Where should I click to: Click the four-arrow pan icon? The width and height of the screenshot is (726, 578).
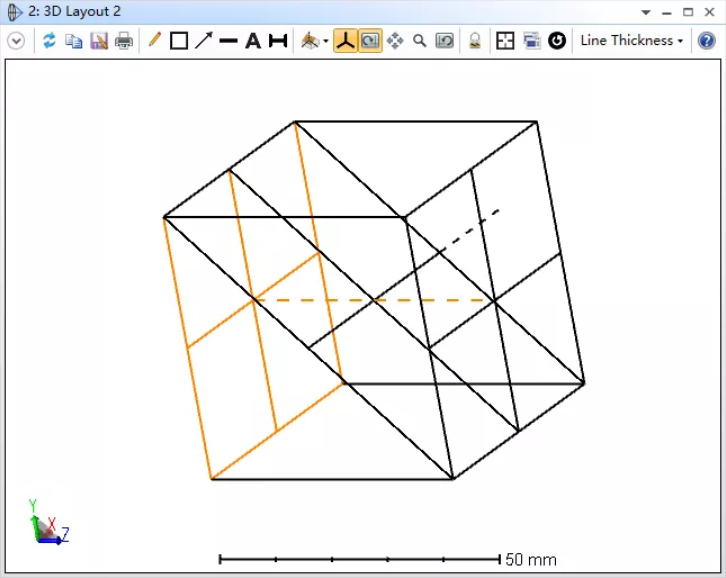tap(395, 41)
